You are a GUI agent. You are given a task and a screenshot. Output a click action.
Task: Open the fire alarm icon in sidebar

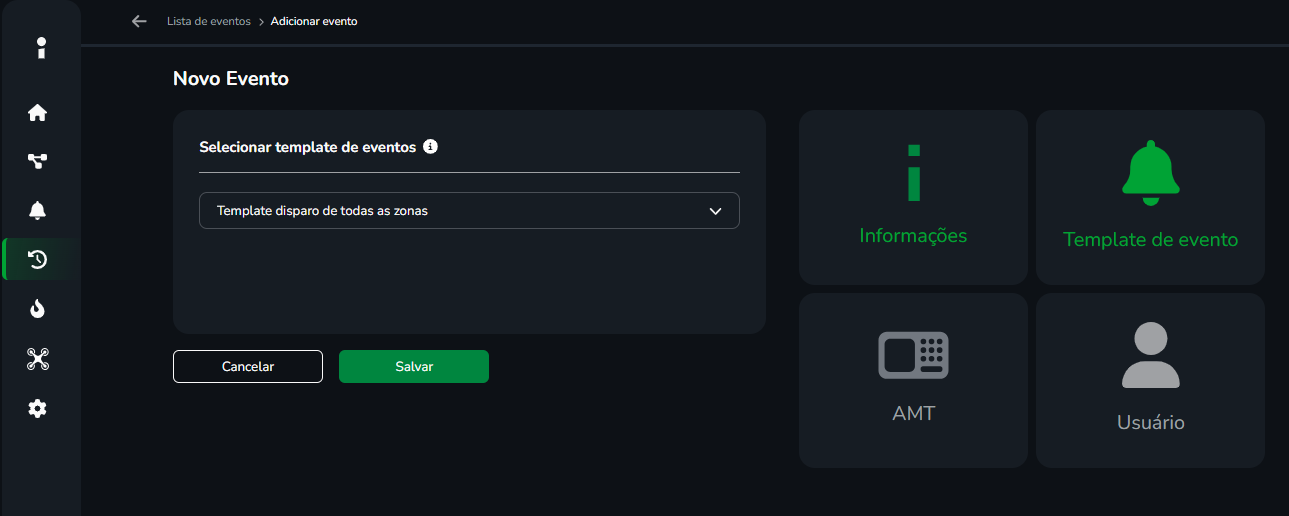tap(38, 309)
